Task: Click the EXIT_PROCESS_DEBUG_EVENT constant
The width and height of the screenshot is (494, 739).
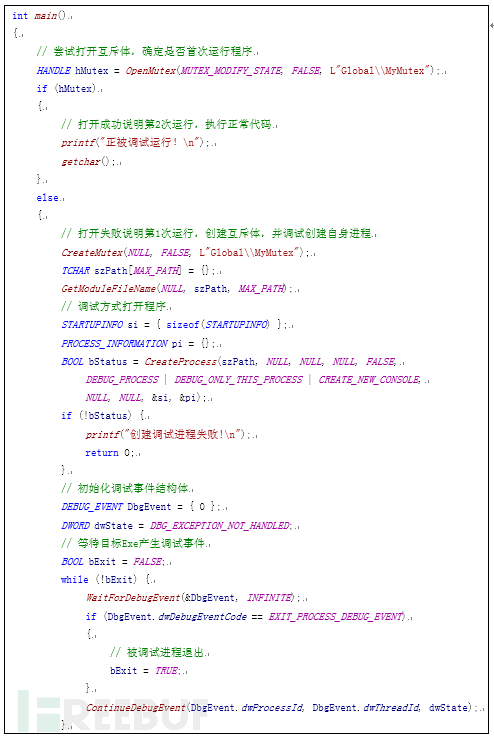Action: click(337, 616)
